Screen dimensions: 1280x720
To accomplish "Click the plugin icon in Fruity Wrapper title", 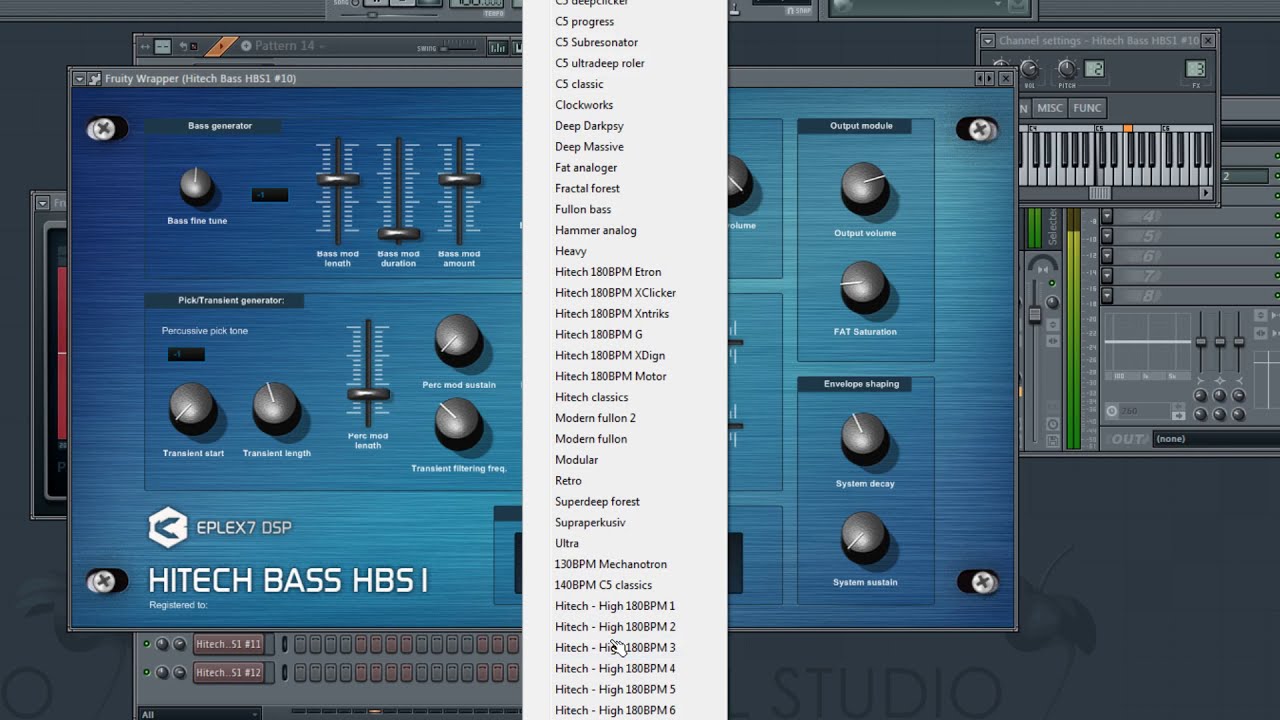I will click(x=94, y=78).
